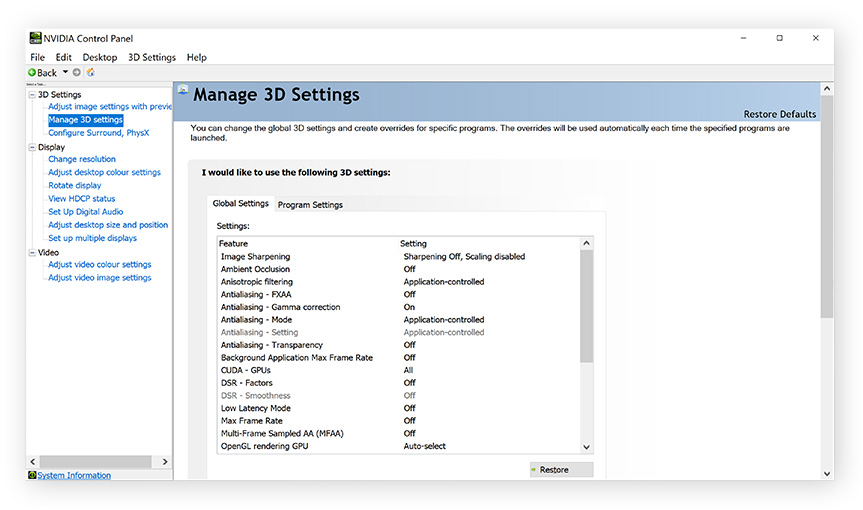Image resolution: width=863 pixels, height=510 pixels.
Task: Click the System Information icon
Action: [32, 475]
